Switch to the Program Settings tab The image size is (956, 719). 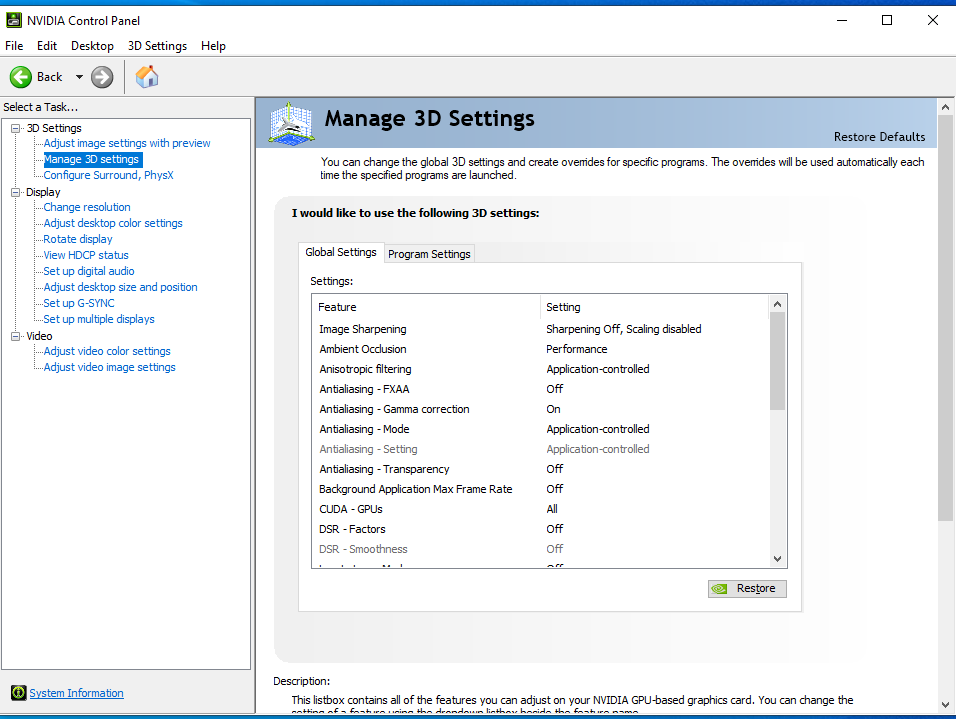(x=429, y=254)
